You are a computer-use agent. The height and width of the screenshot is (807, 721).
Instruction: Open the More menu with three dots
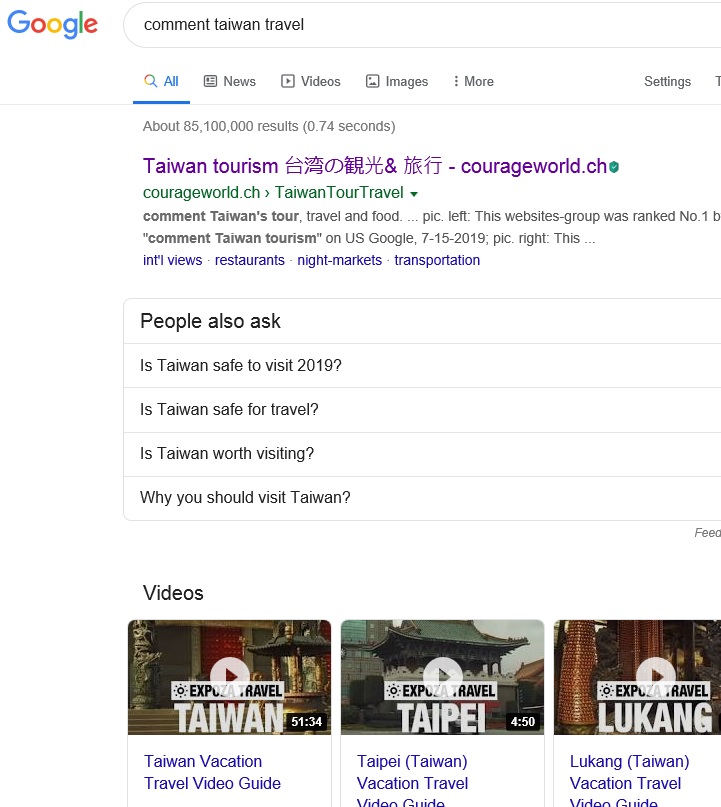[473, 81]
